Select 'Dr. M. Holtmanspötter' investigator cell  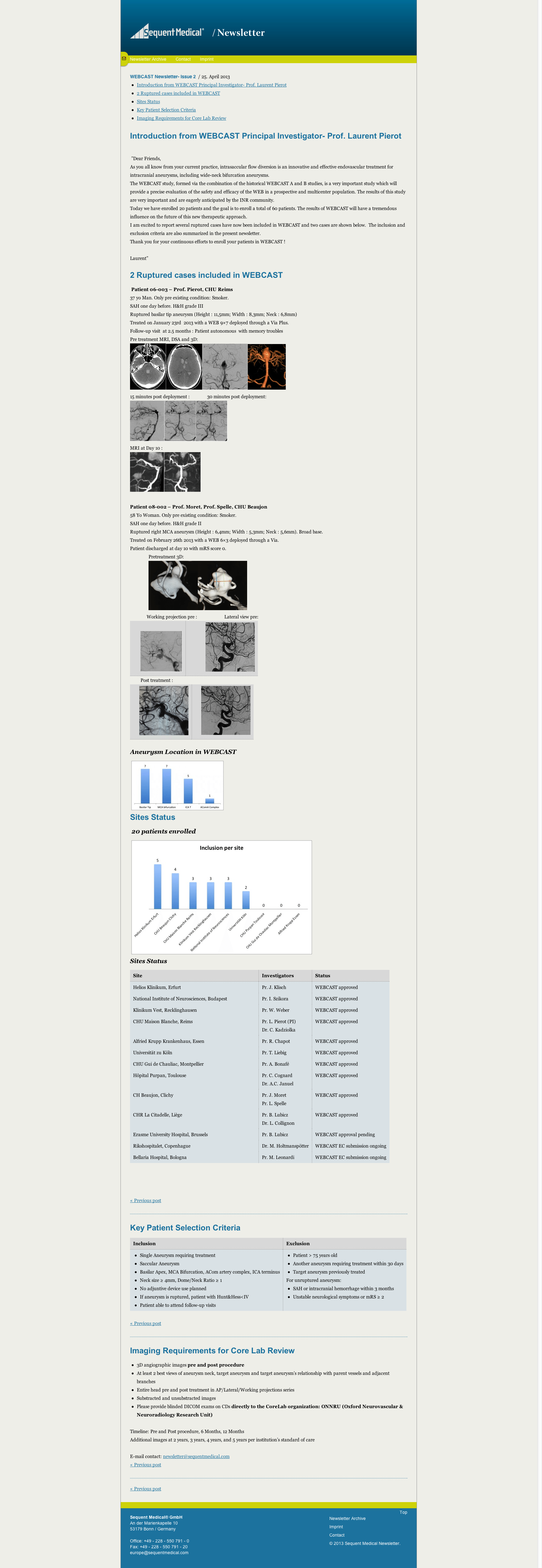pyautogui.click(x=286, y=1146)
